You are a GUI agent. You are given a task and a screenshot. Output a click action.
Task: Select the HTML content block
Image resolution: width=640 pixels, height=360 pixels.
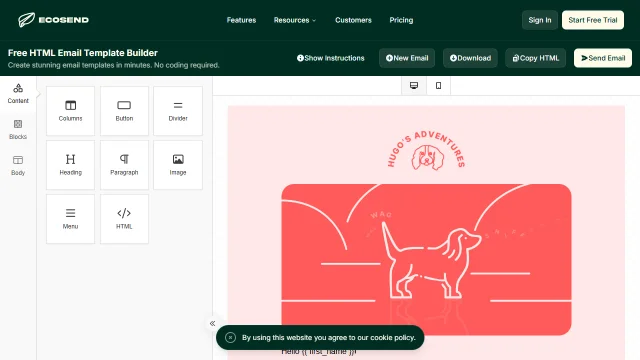tap(124, 219)
